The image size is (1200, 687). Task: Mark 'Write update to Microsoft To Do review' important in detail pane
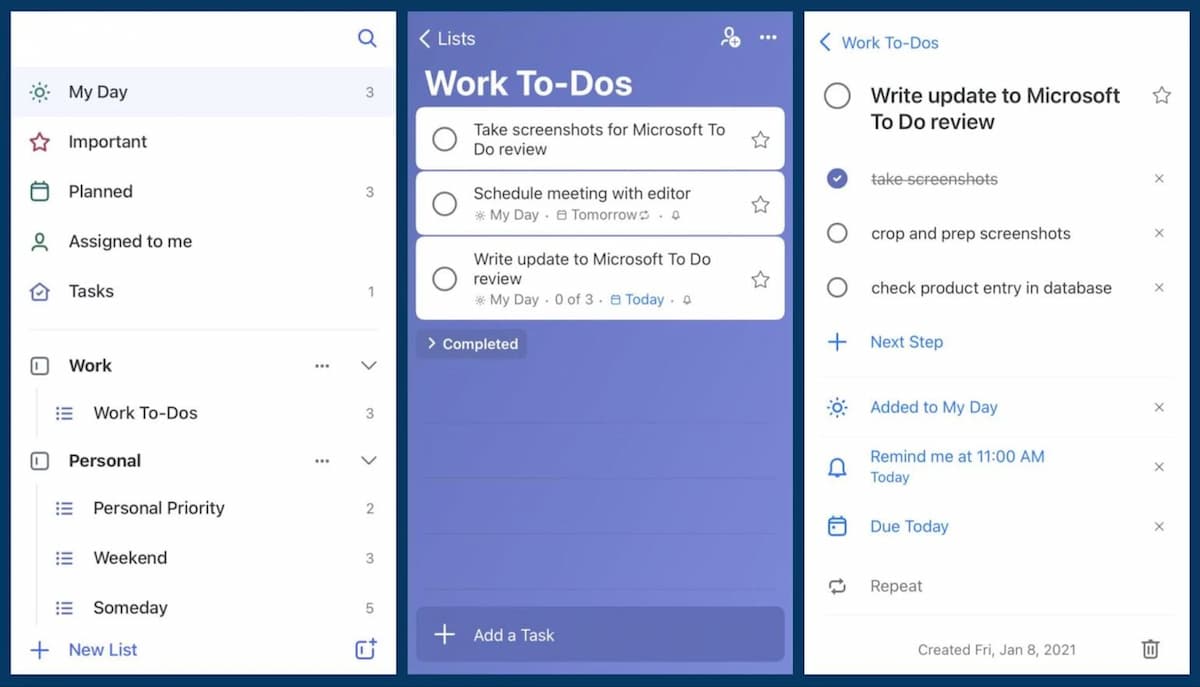[x=1161, y=96]
